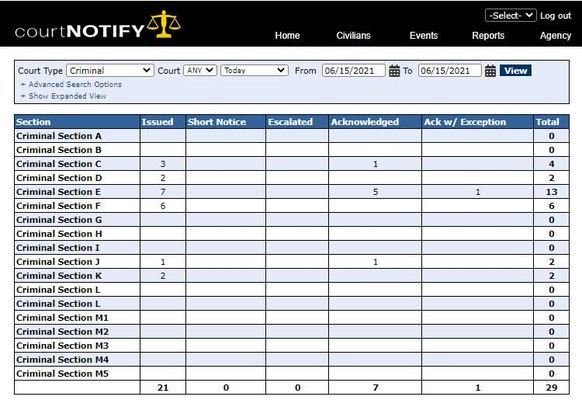Select Criminal Section M2 row label
Image resolution: width=582 pixels, height=400 pixels.
point(62,332)
